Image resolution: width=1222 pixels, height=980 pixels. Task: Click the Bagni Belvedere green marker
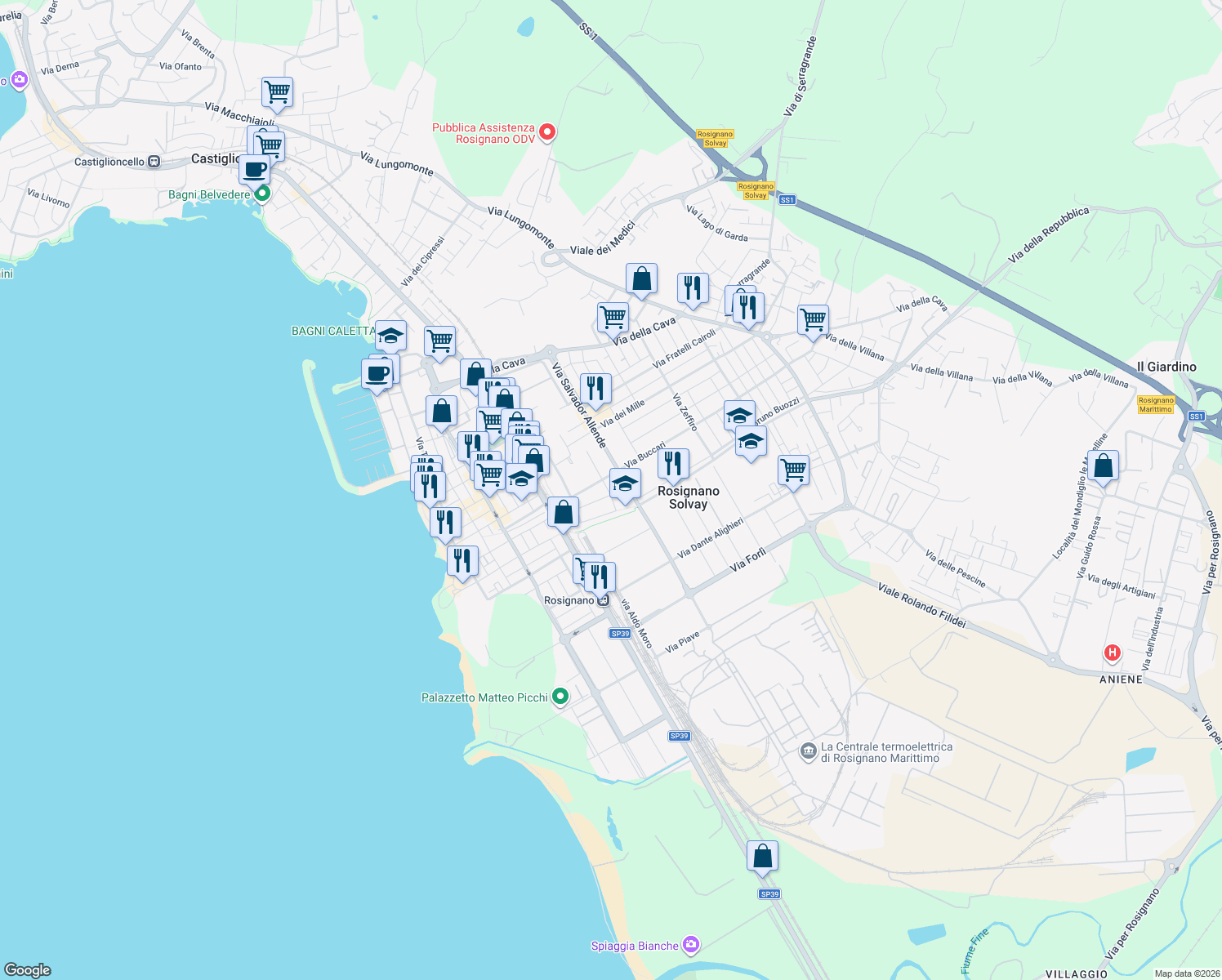pos(261,193)
